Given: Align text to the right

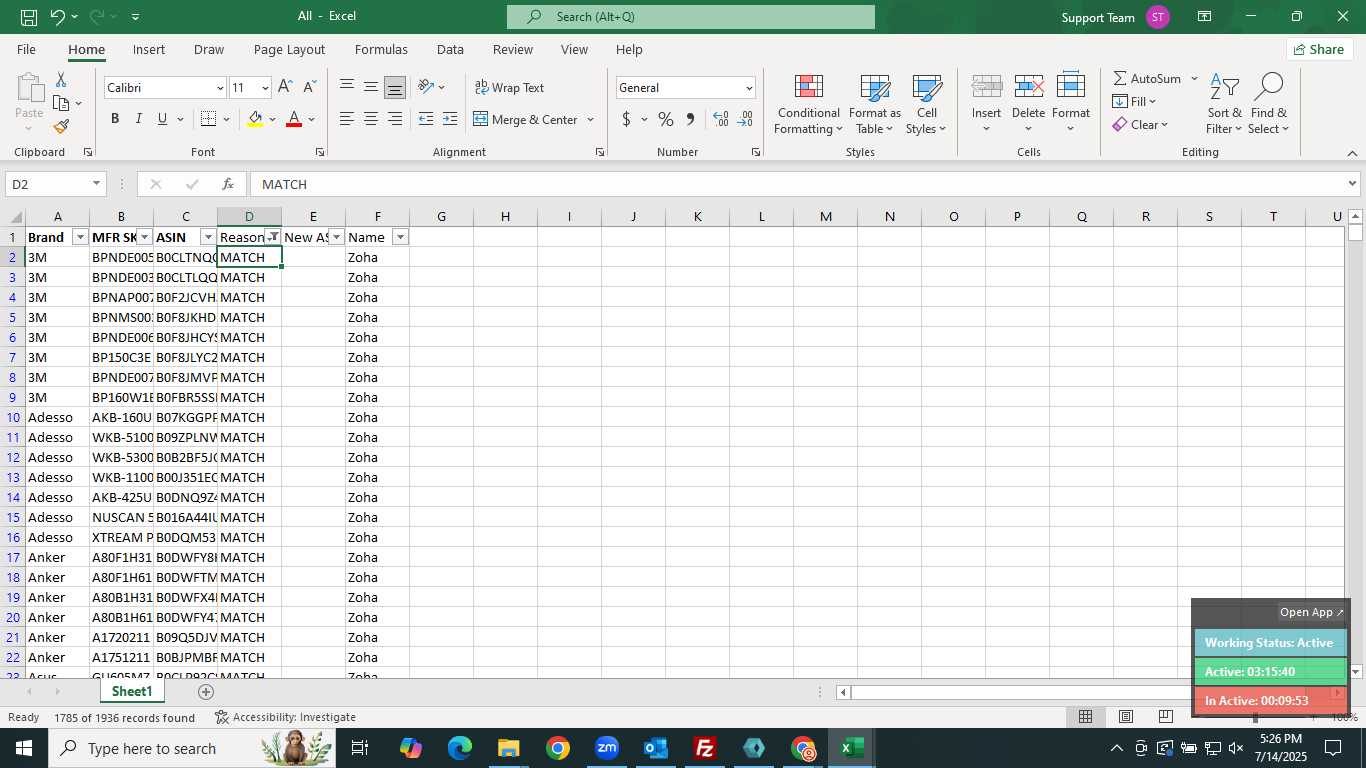Looking at the screenshot, I should pos(395,119).
